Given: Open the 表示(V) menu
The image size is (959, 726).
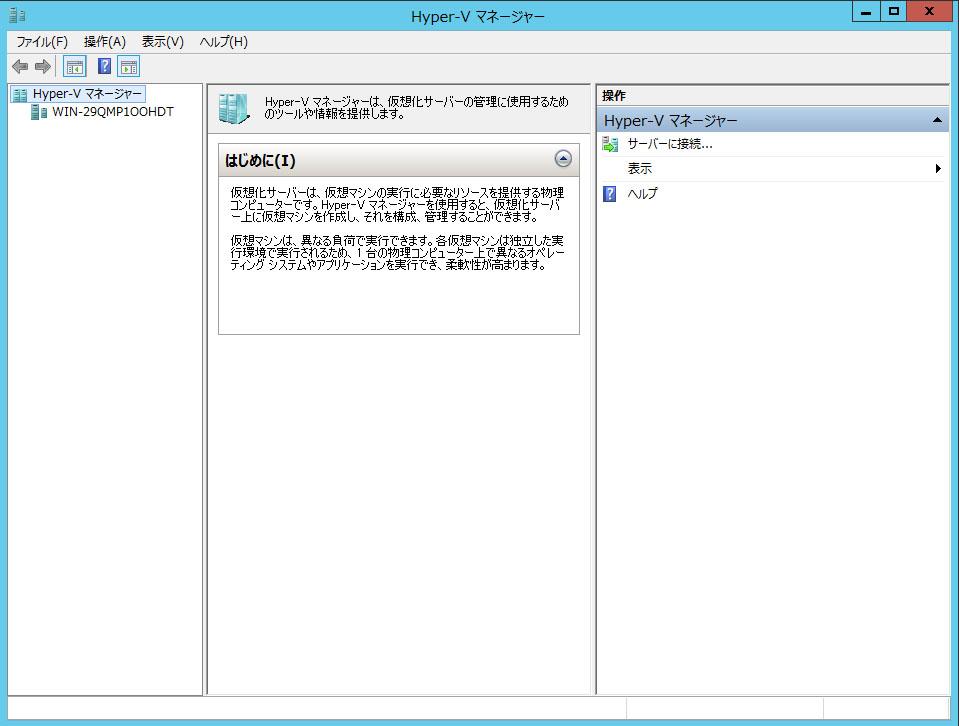Looking at the screenshot, I should (x=163, y=42).
